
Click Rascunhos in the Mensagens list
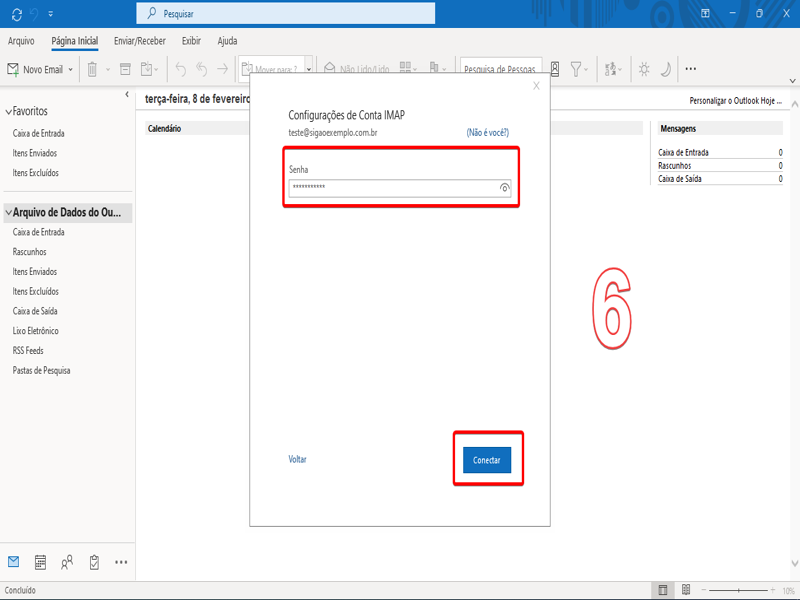point(674,166)
